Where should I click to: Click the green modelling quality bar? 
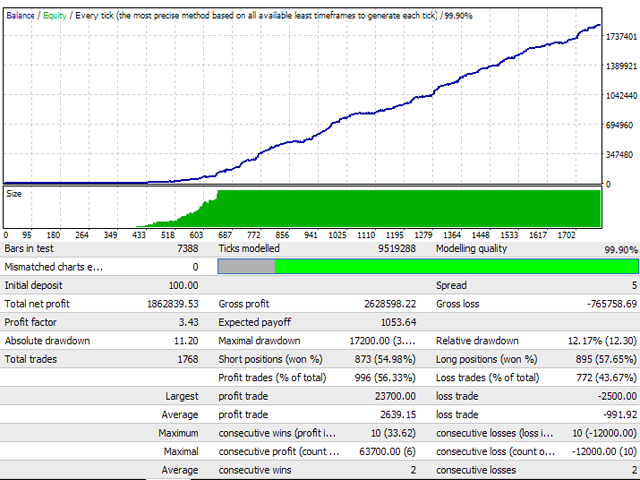456,267
